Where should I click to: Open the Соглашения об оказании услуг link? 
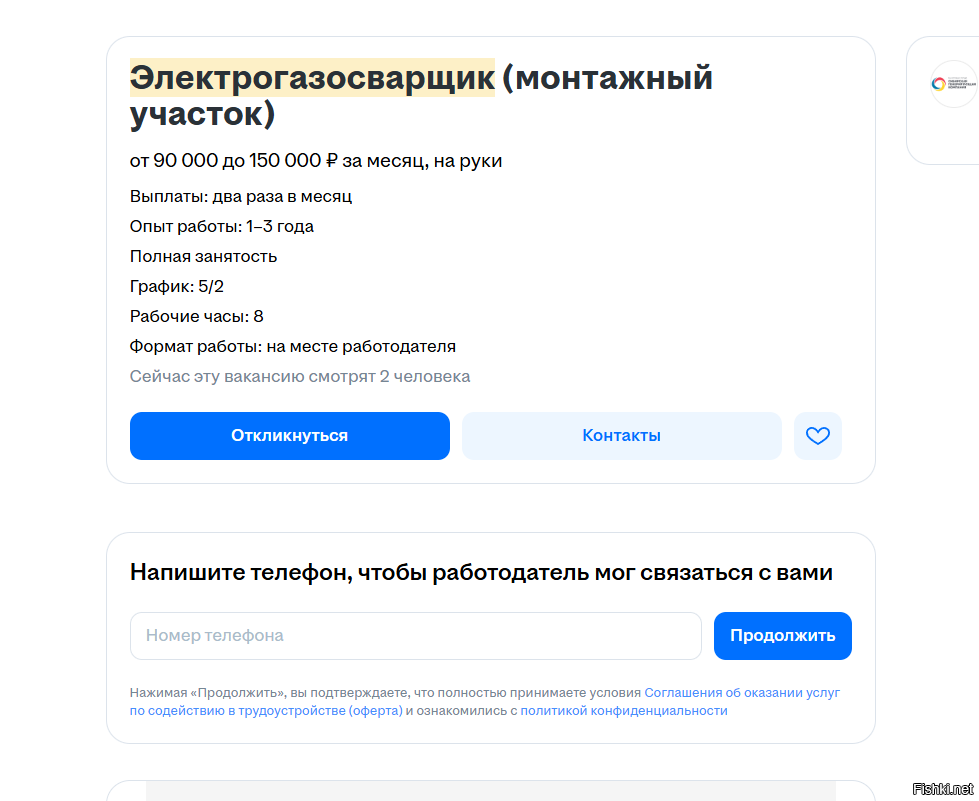click(742, 692)
